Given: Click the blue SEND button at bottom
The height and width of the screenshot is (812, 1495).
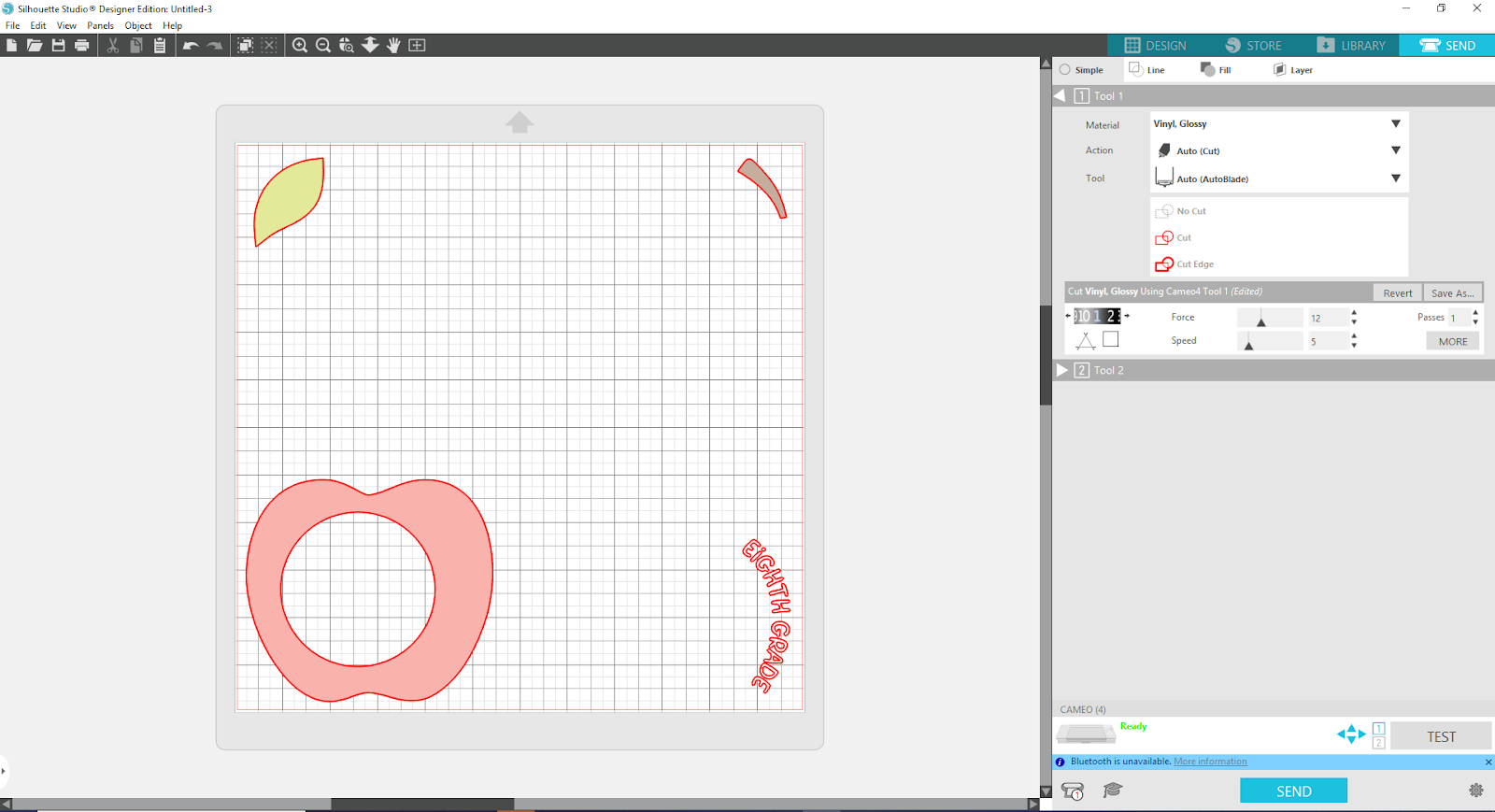Looking at the screenshot, I should (x=1293, y=791).
